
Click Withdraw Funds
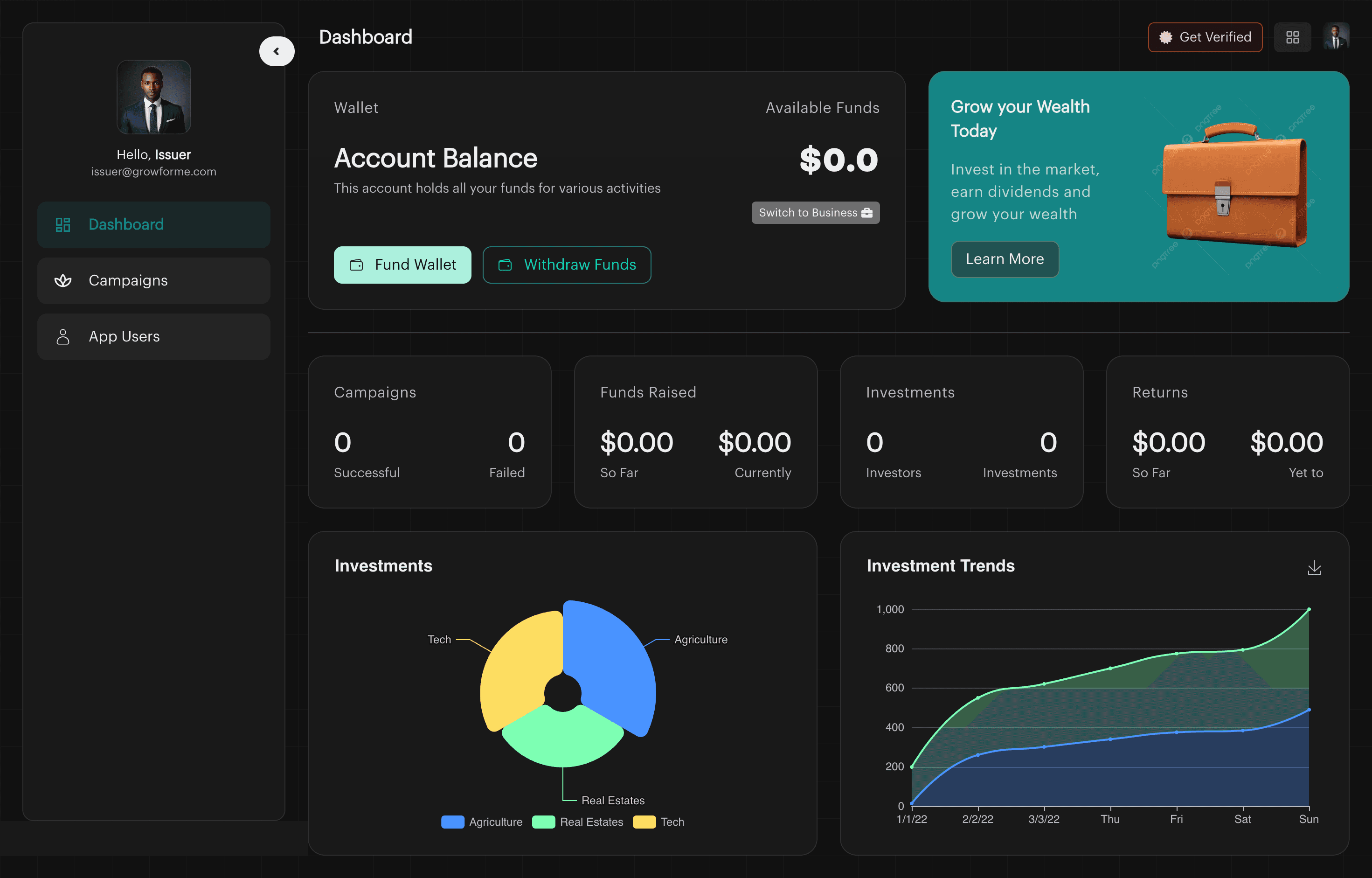tap(567, 265)
